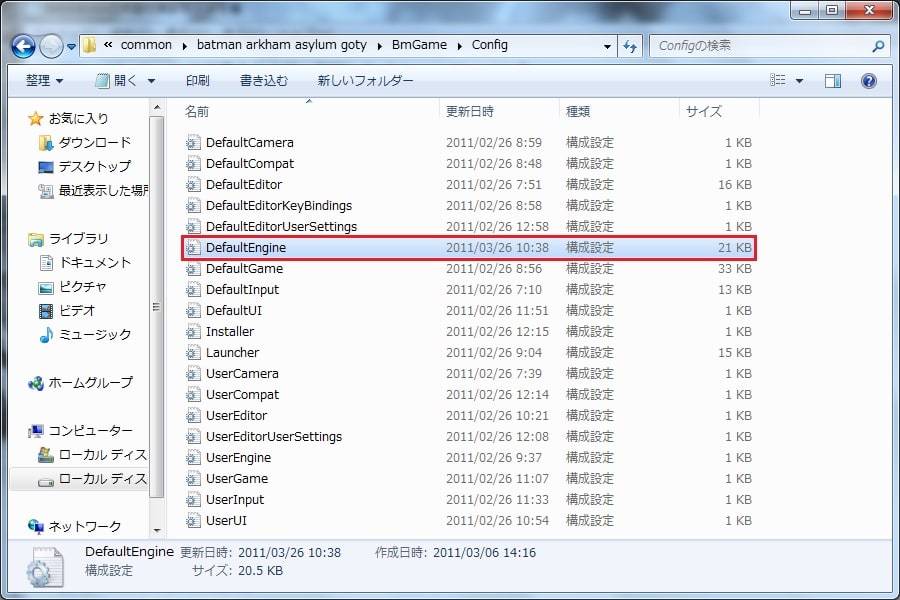
Task: Navigate to BmGame in breadcrumb
Action: tap(419, 45)
